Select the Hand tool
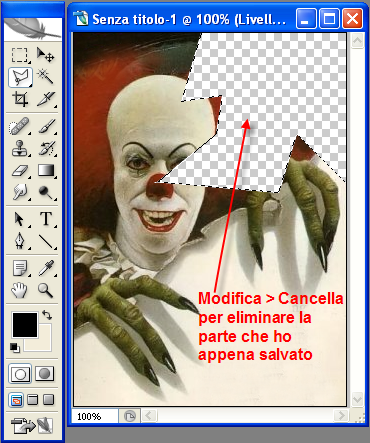 coord(20,290)
